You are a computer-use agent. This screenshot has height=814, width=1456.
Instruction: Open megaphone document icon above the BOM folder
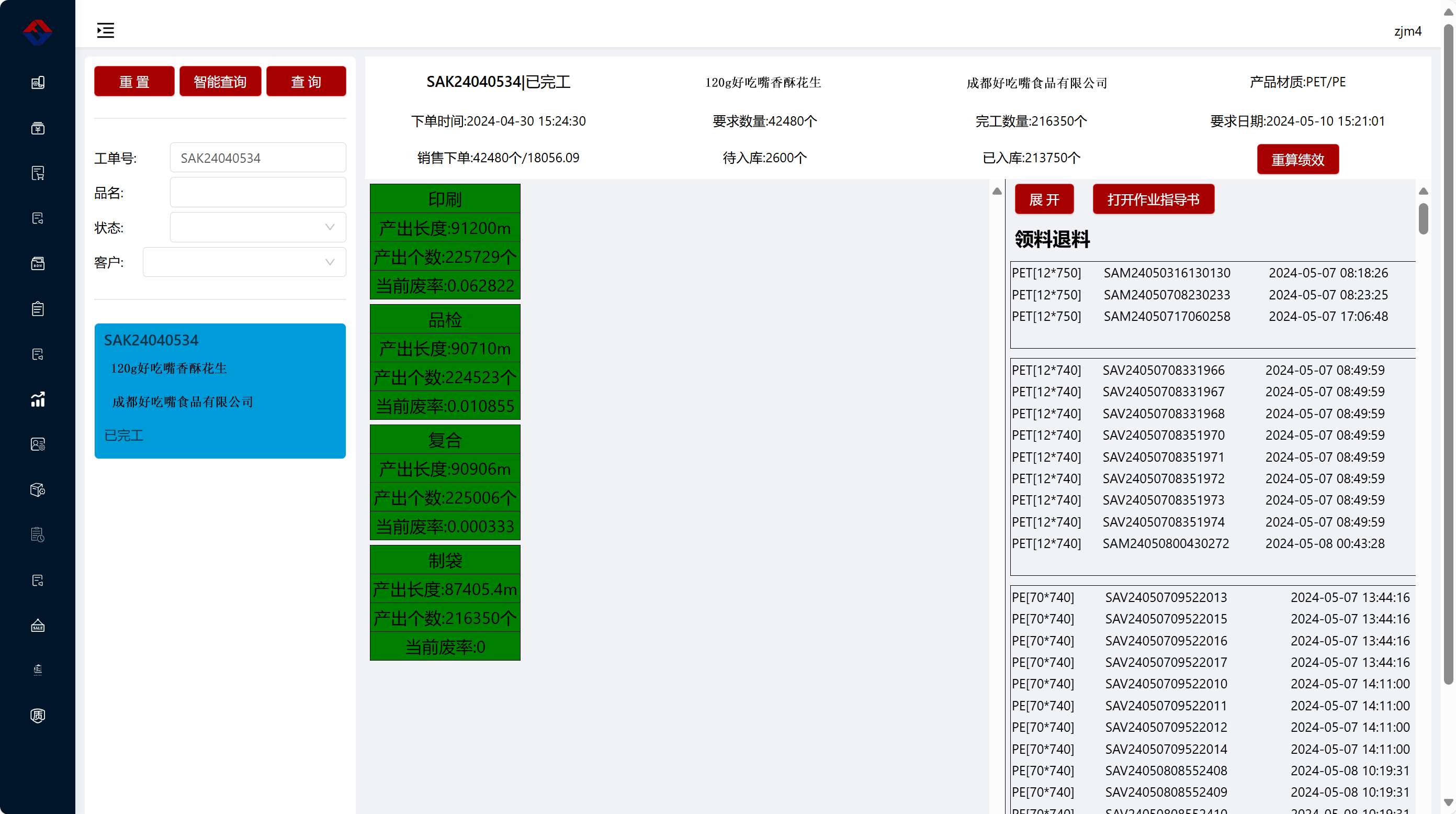(38, 218)
